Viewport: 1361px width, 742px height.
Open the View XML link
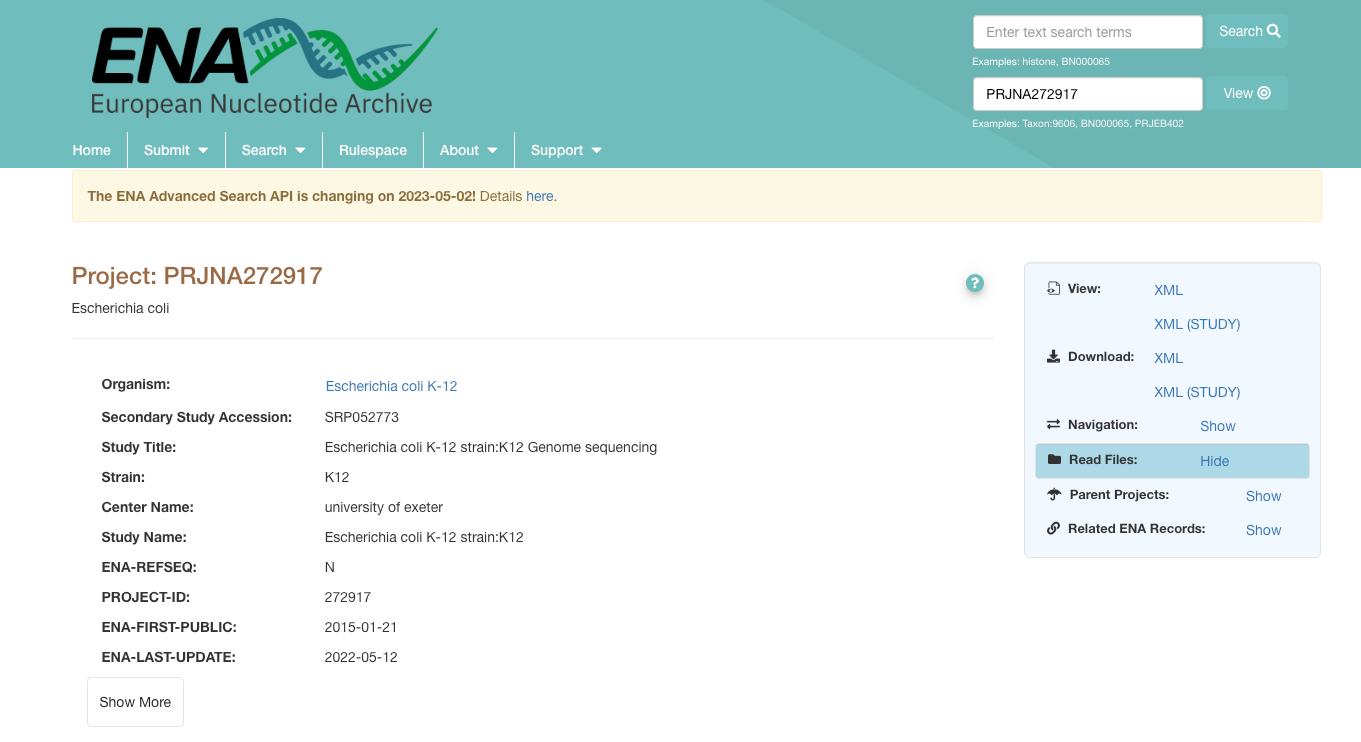pyautogui.click(x=1168, y=290)
